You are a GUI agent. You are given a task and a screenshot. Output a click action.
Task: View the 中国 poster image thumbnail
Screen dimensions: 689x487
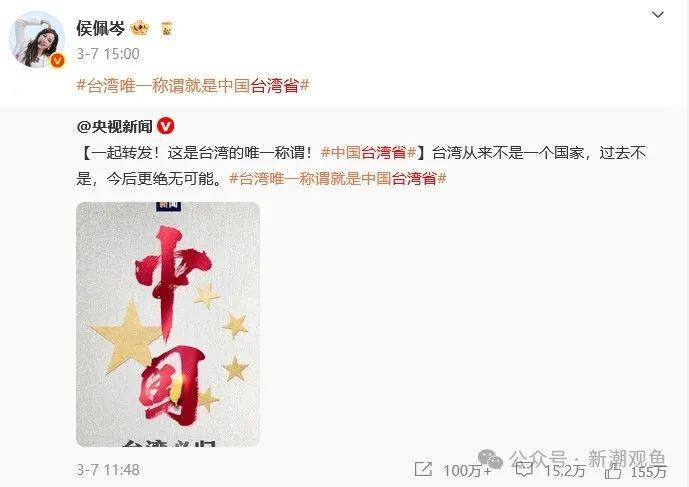(x=168, y=324)
